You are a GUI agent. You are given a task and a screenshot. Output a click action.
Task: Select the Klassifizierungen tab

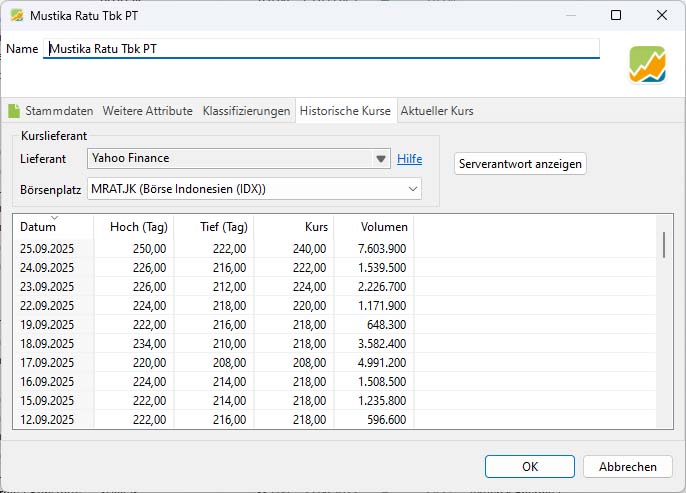tap(246, 111)
